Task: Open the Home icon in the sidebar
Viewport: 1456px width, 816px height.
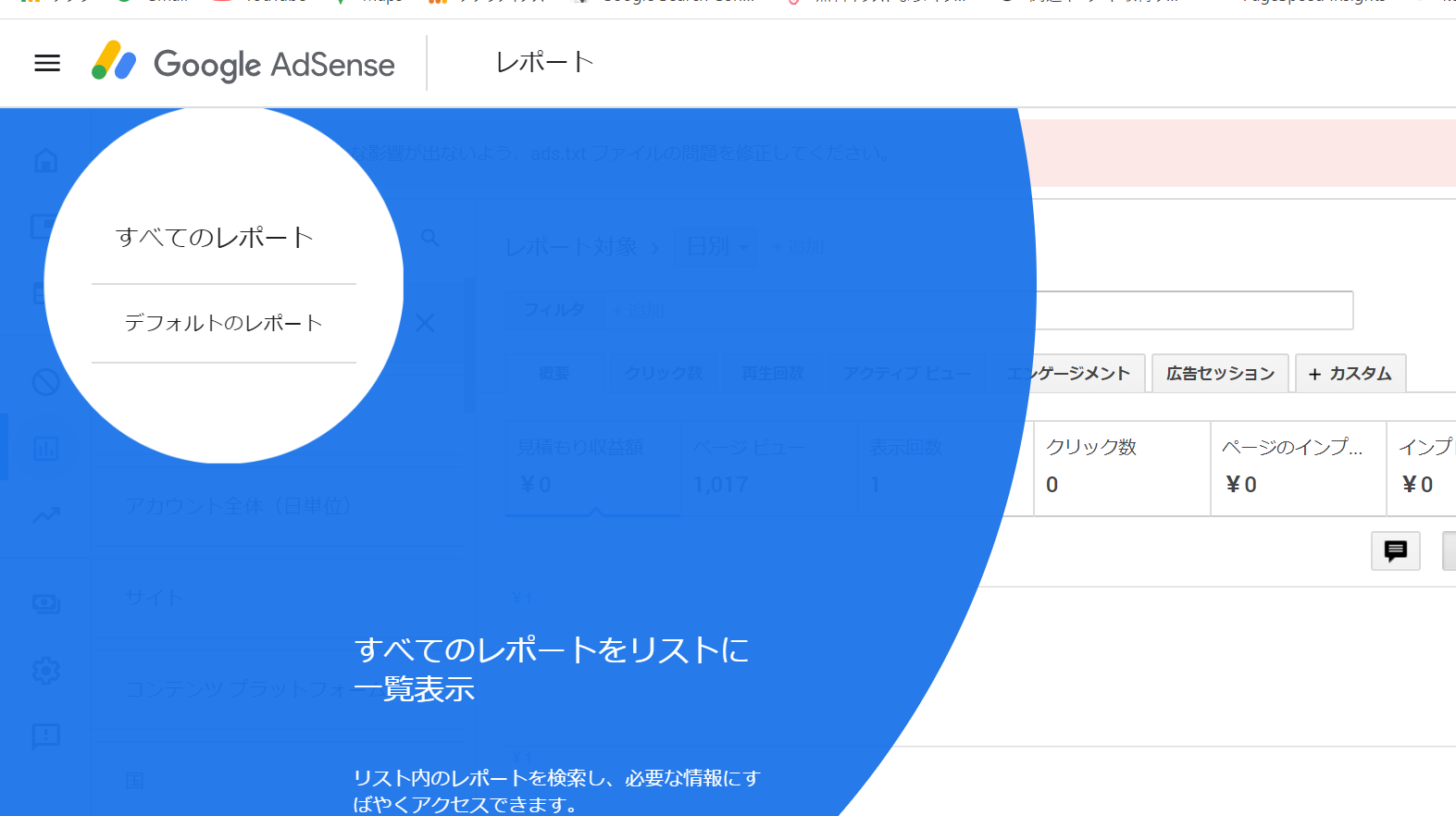Action: pos(45,160)
